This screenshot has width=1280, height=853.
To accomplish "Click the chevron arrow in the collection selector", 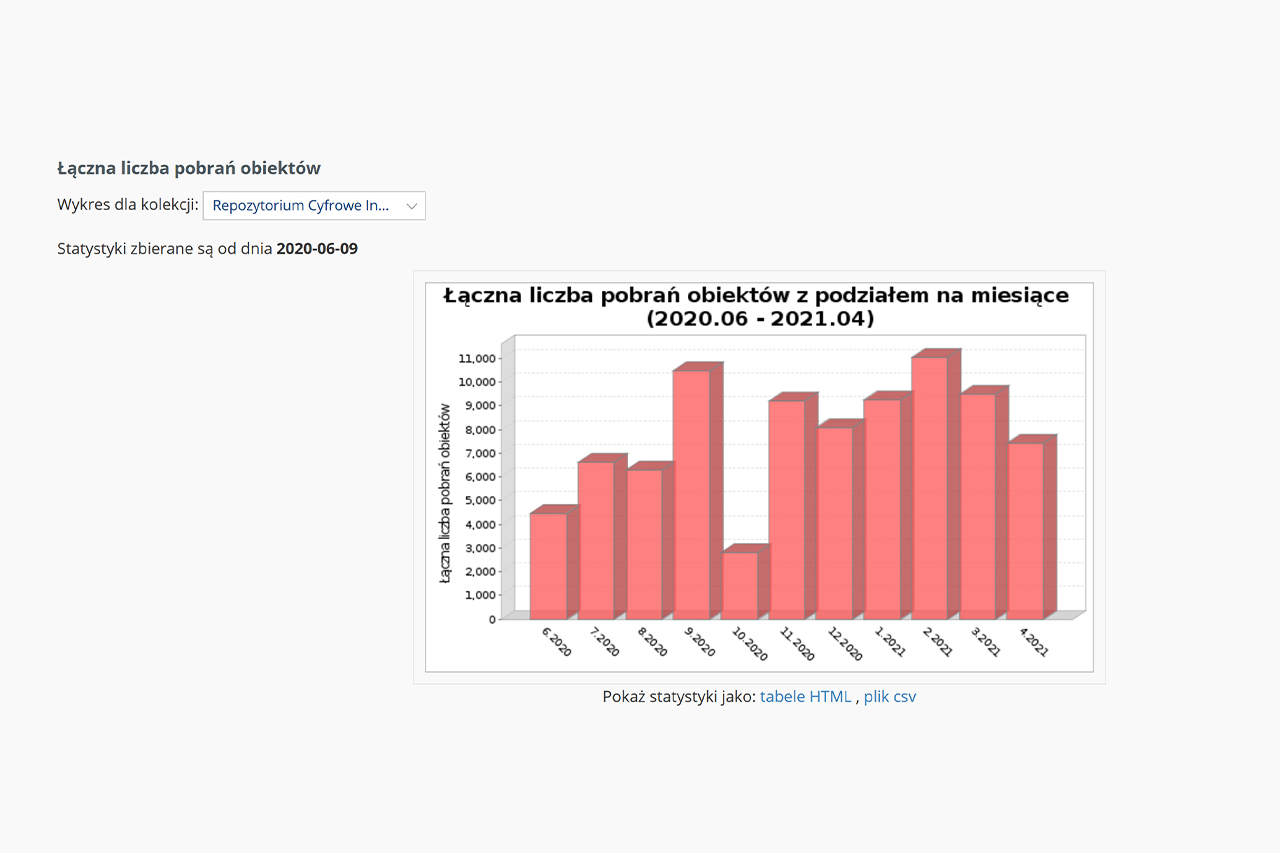I will pos(411,206).
